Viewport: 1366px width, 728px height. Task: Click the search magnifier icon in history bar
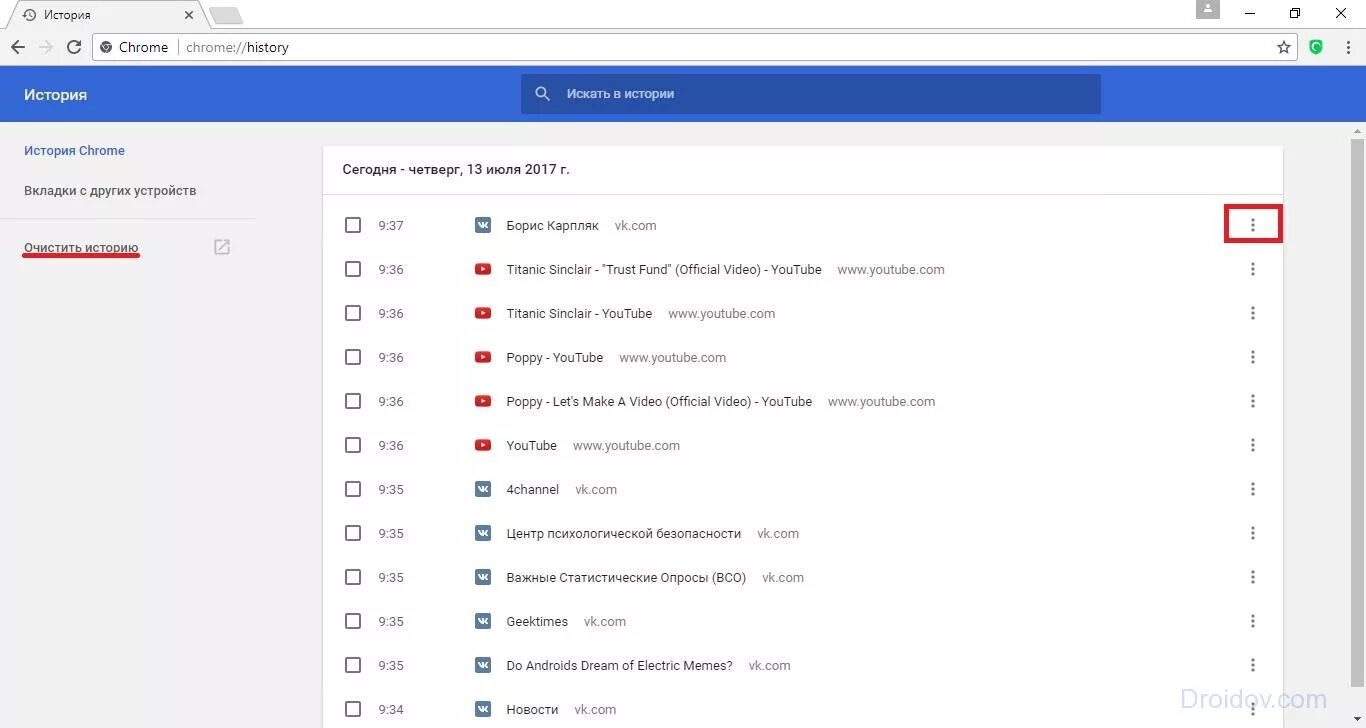543,93
